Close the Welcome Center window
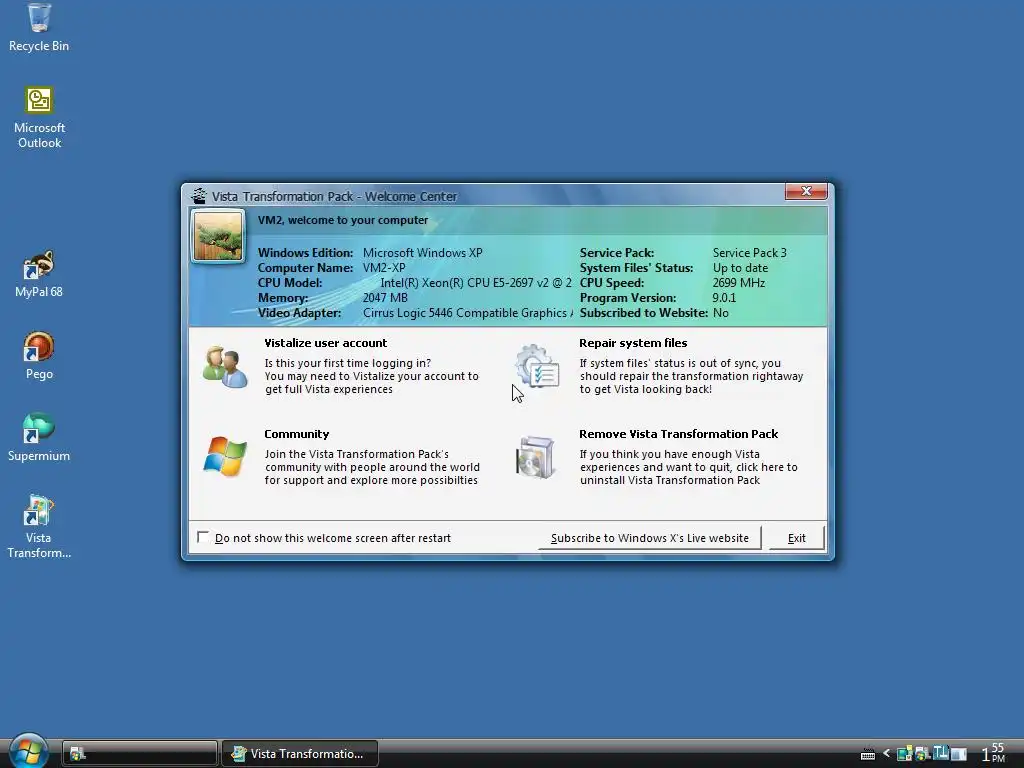The image size is (1024, 768). pos(806,191)
